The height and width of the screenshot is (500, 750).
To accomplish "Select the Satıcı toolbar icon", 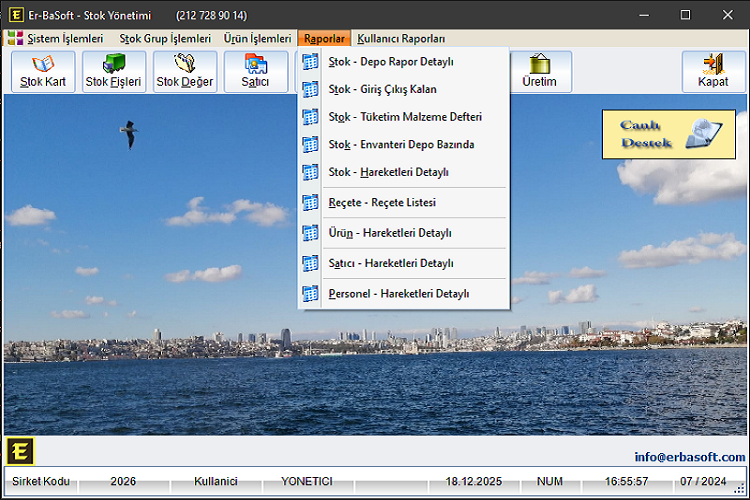I will [x=256, y=72].
